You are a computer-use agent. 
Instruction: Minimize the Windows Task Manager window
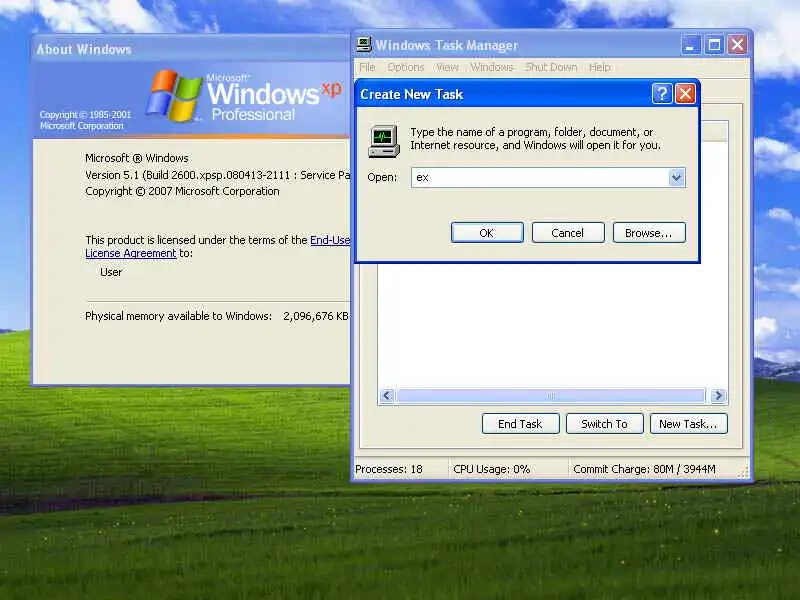coord(691,45)
